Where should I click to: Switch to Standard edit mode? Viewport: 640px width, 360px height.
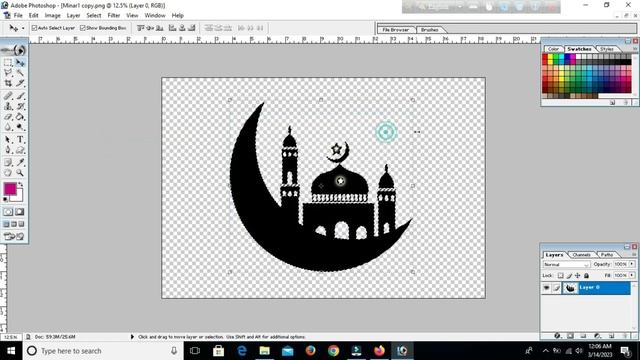pos(8,212)
